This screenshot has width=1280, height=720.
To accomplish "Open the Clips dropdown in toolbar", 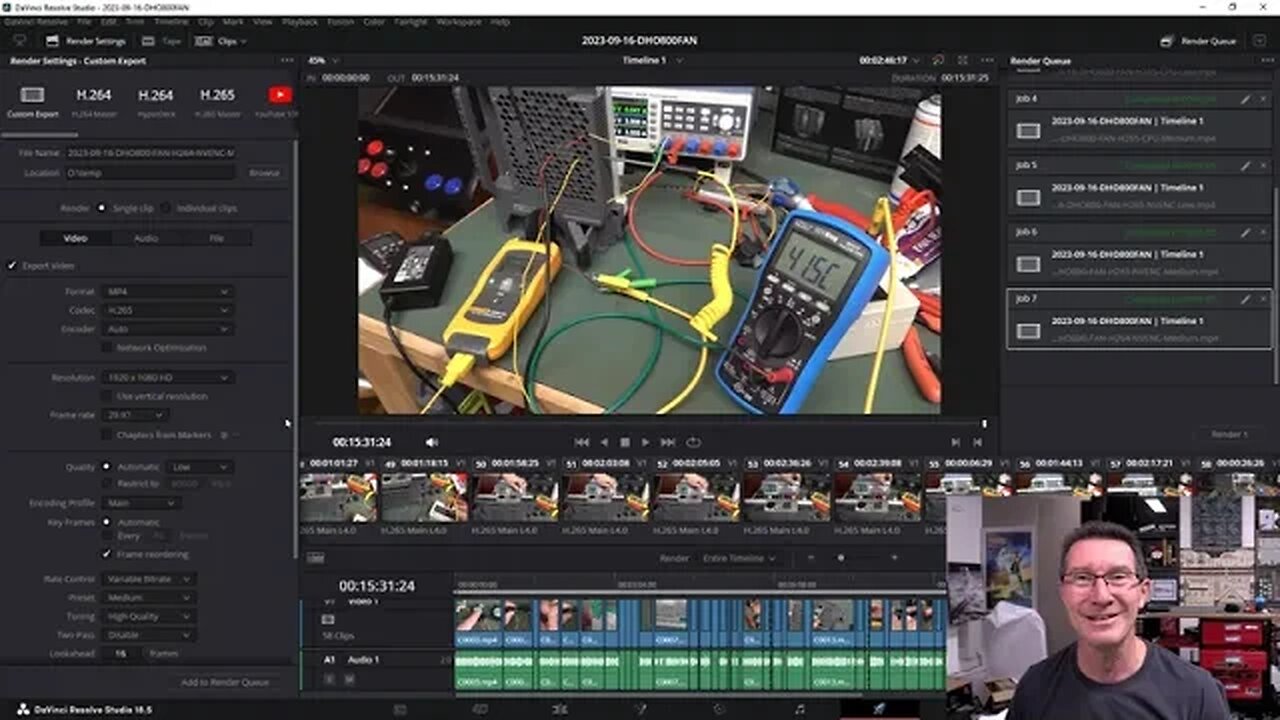I will pos(221,41).
